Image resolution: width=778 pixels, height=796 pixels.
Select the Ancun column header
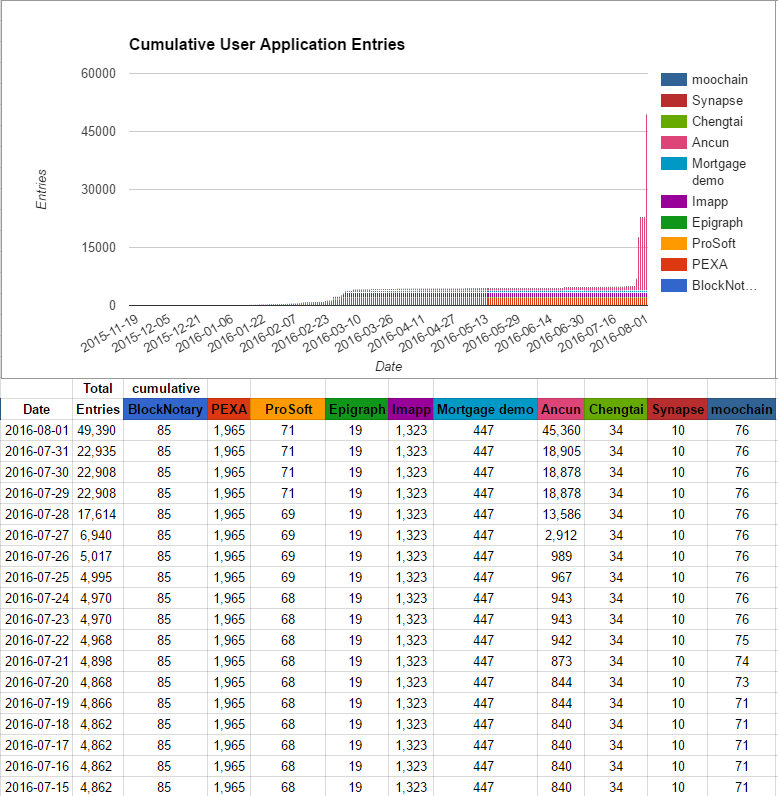point(561,409)
